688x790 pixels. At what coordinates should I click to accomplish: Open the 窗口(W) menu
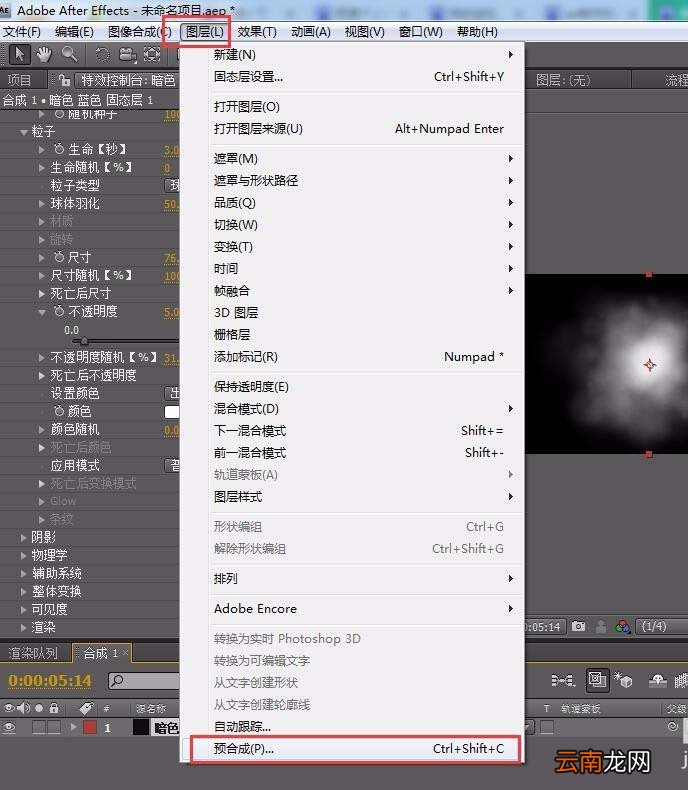[421, 32]
